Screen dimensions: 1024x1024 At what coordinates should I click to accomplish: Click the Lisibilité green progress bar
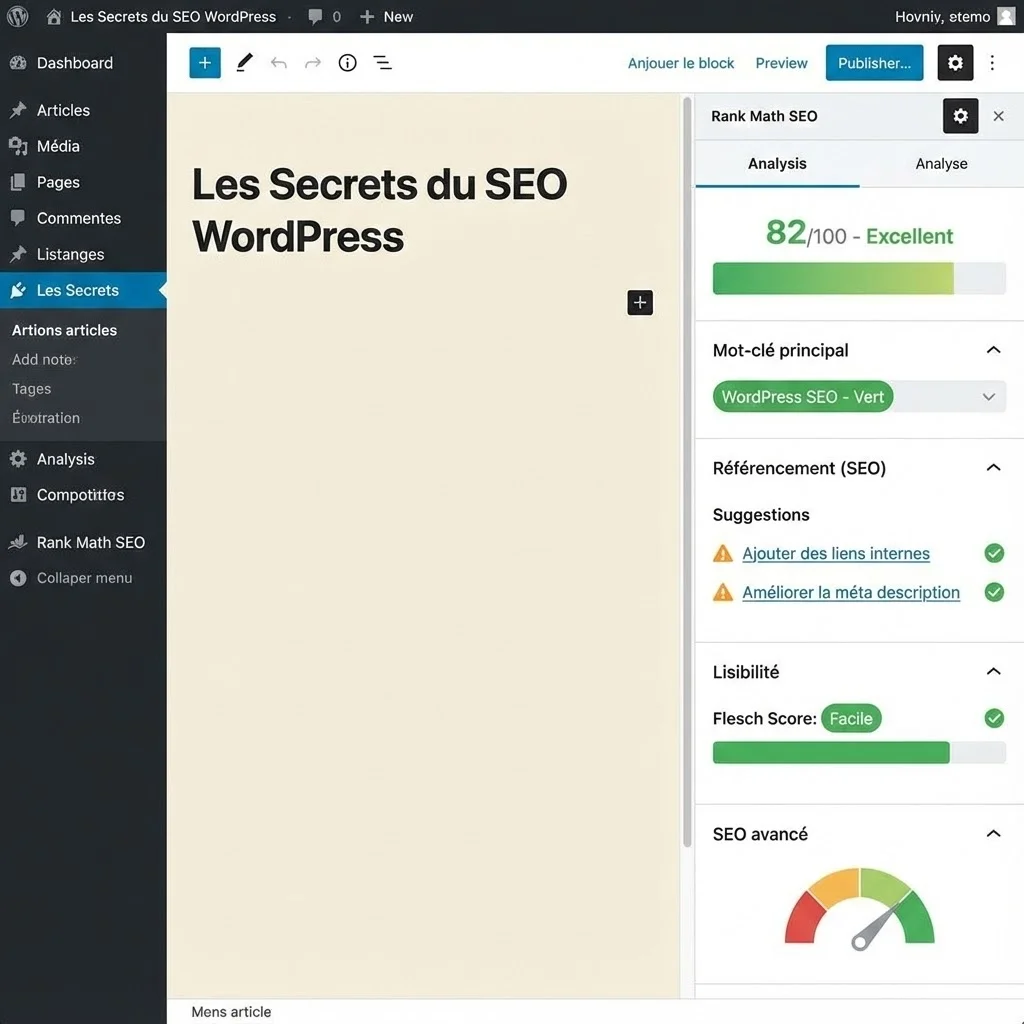click(x=830, y=752)
